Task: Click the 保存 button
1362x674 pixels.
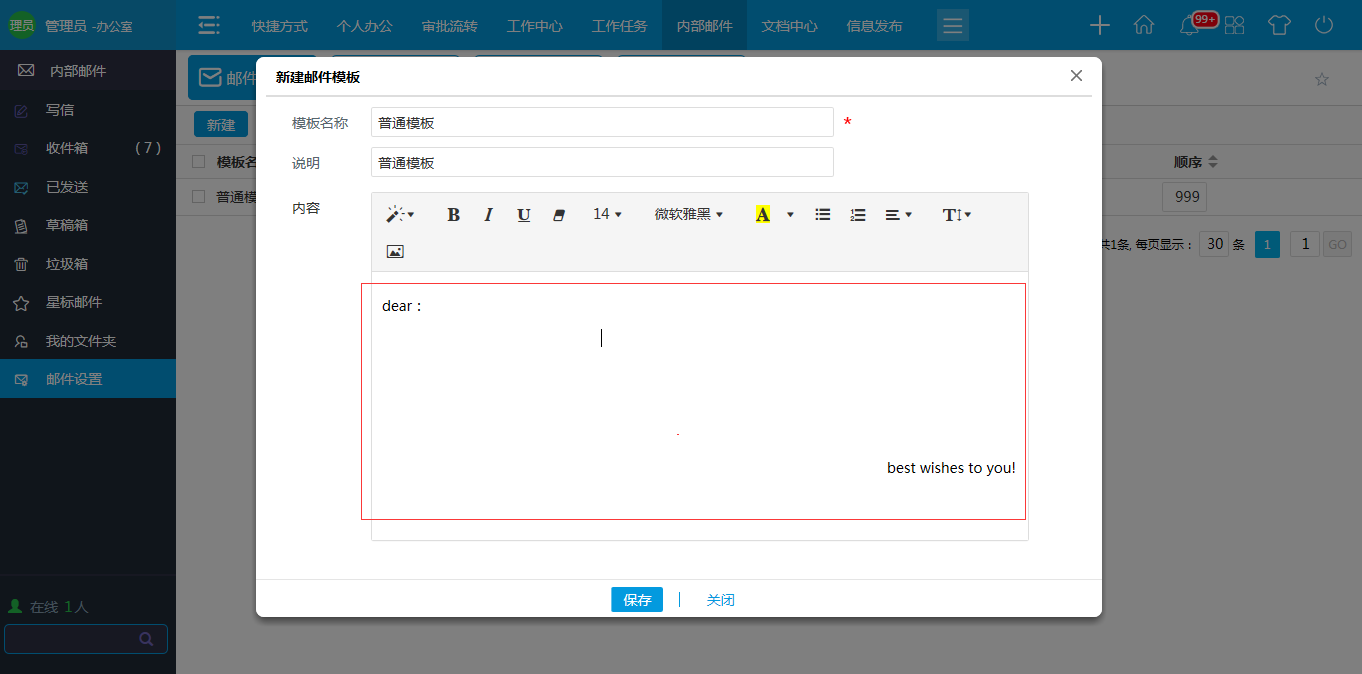Action: tap(636, 600)
